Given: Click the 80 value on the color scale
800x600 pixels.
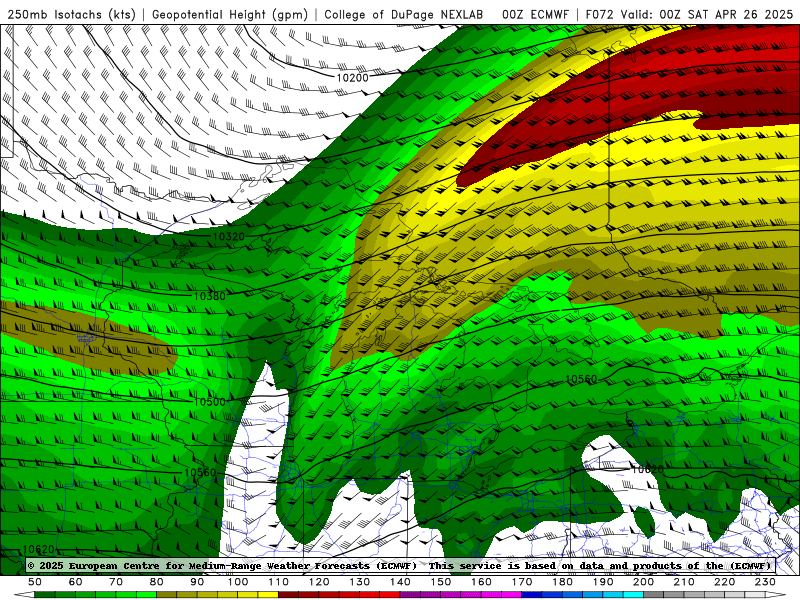Looking at the screenshot, I should tap(157, 582).
